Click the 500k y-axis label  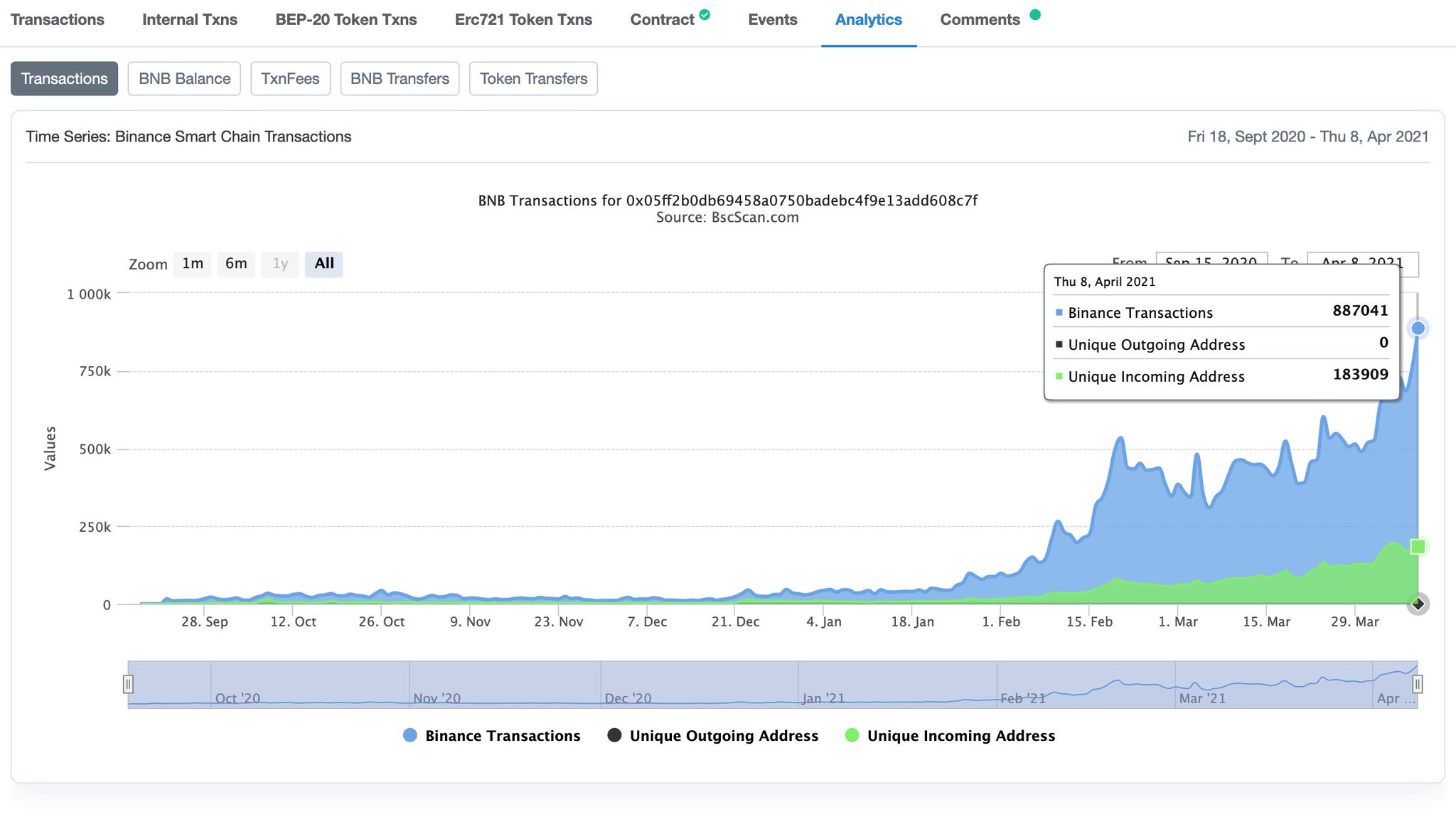(x=95, y=449)
